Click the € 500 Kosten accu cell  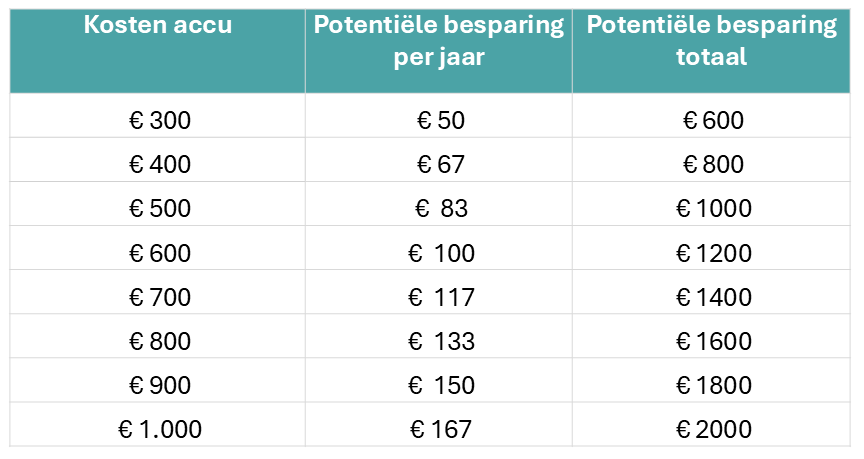pos(159,209)
